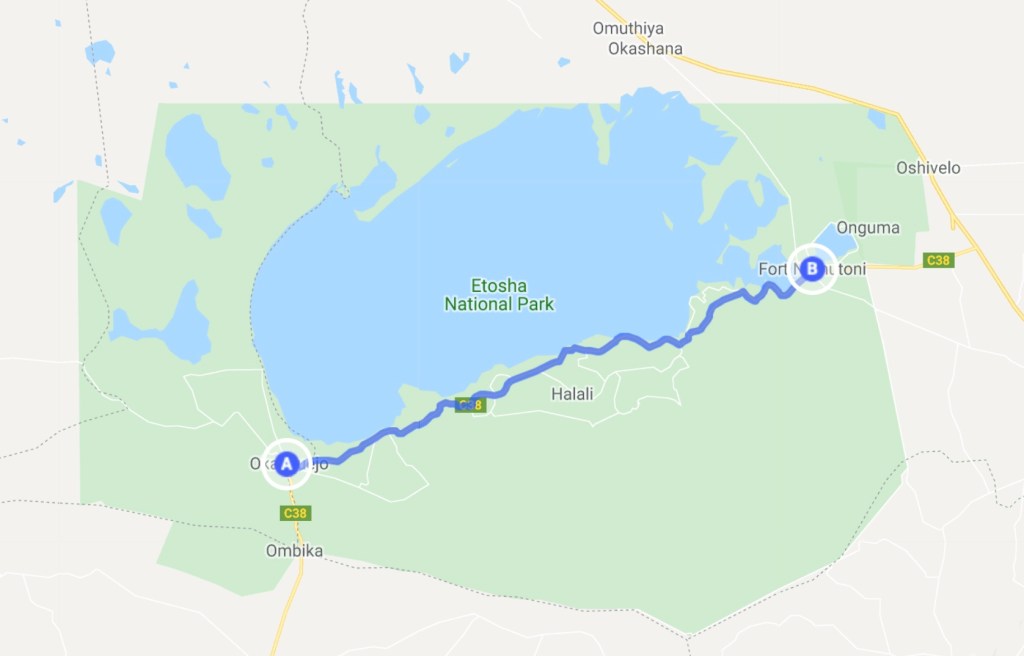Image resolution: width=1024 pixels, height=656 pixels.
Task: Select the Okashana place label
Action: 645,49
